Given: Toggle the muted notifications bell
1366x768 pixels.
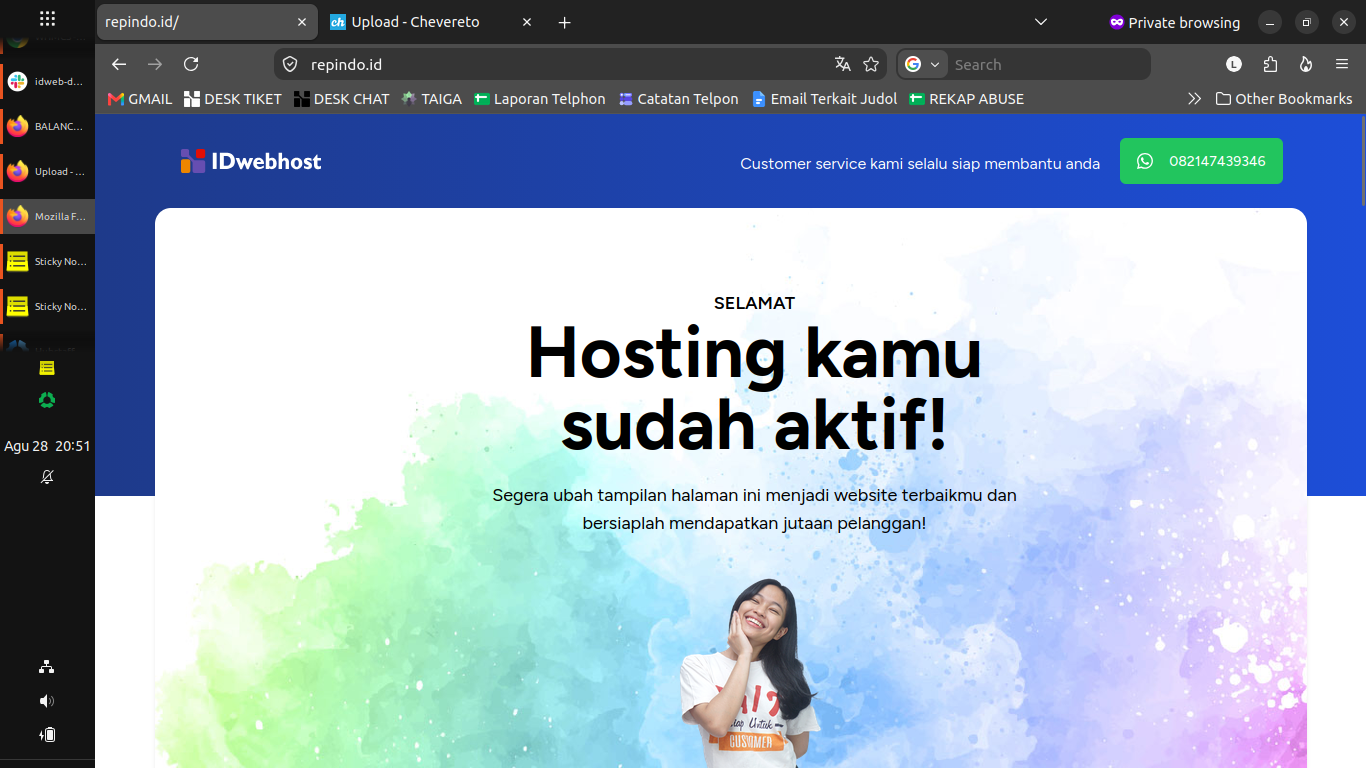Looking at the screenshot, I should click(x=47, y=477).
